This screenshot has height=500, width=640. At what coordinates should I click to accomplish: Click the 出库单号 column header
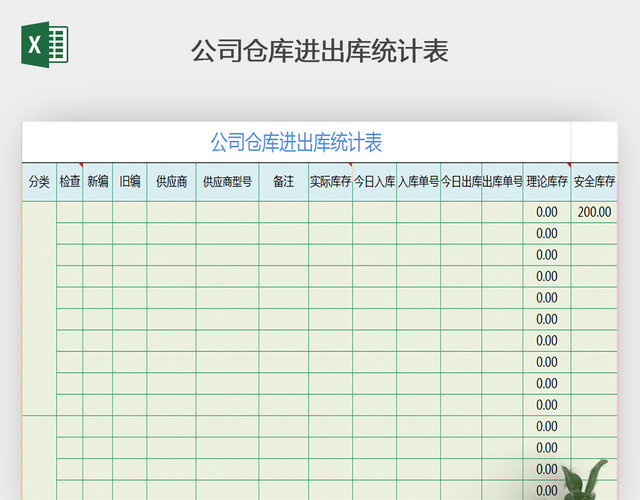pos(502,182)
